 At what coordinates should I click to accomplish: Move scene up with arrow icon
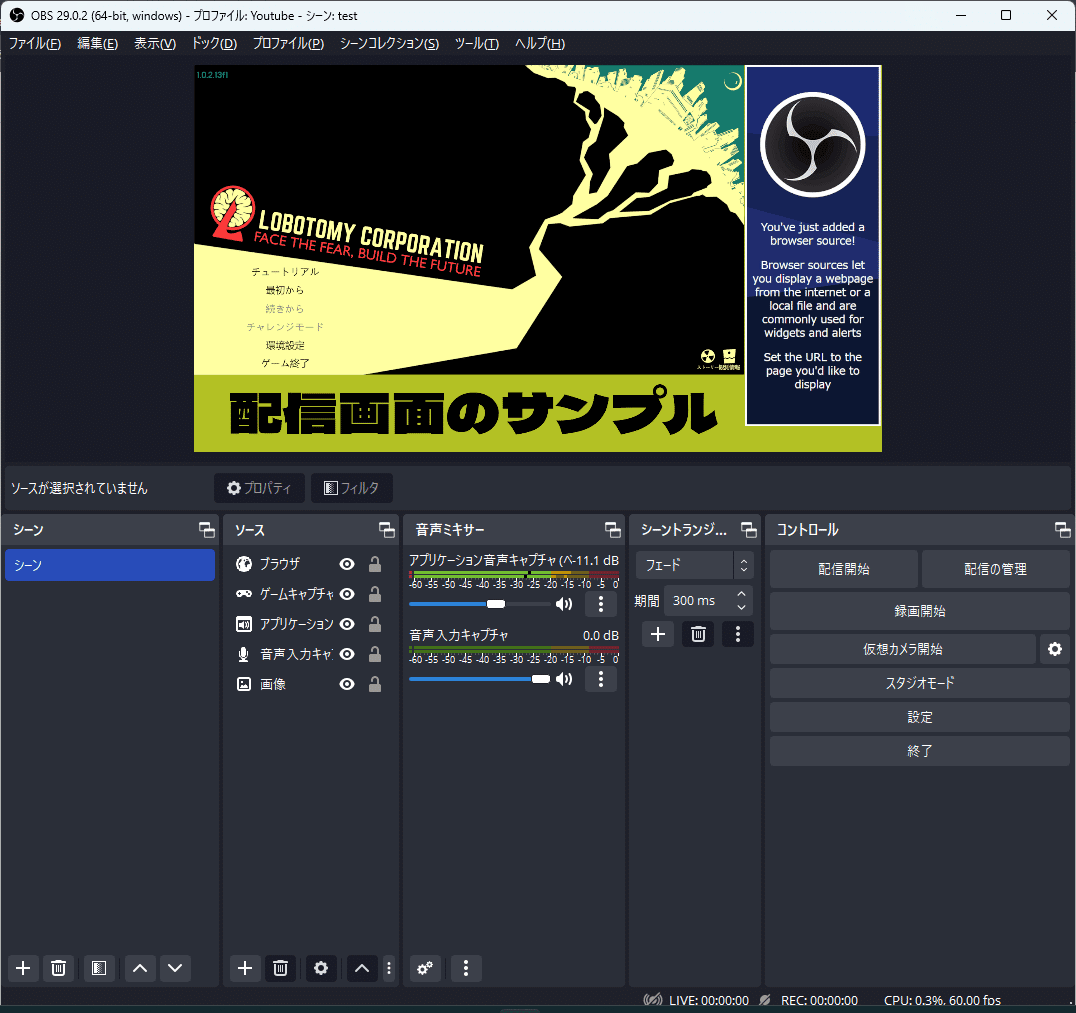140,968
